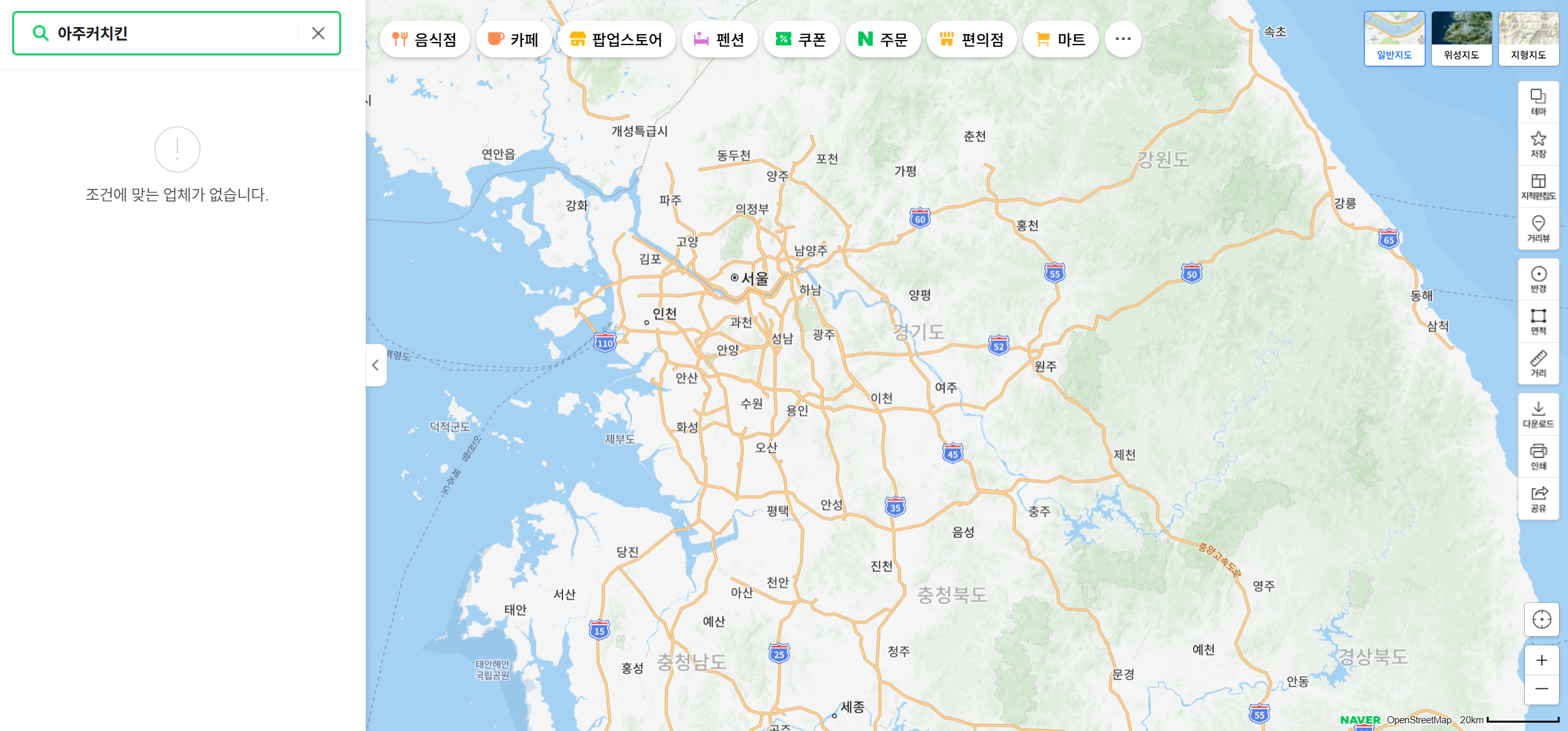The image size is (1568, 731).
Task: Collapse the left search panel
Action: 375,365
